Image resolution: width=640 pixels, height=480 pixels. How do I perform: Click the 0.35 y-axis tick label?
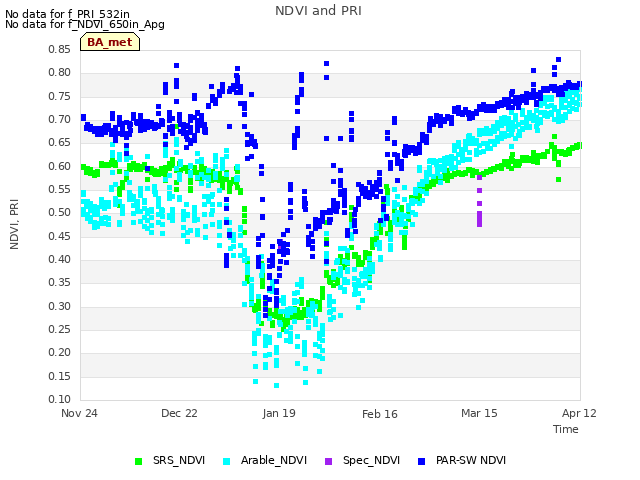(x=60, y=282)
